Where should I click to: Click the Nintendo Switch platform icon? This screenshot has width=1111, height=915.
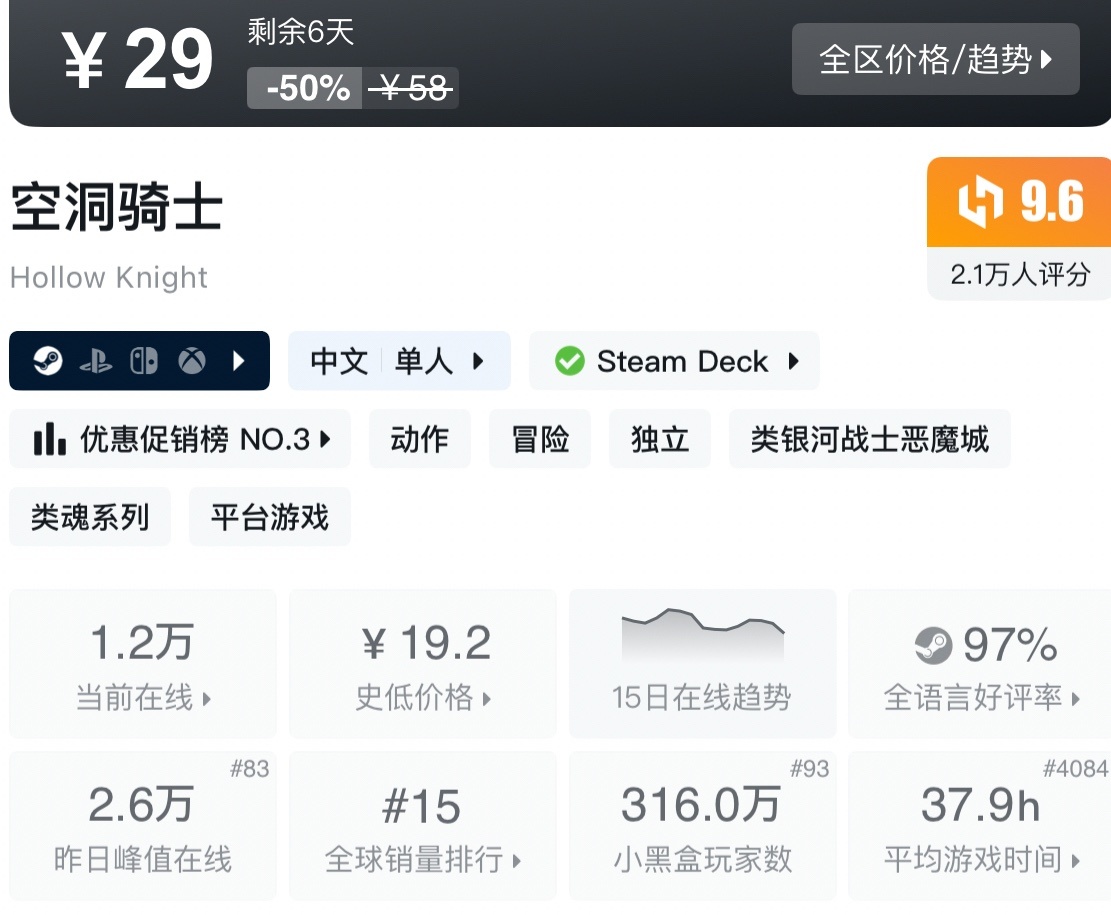pos(144,361)
